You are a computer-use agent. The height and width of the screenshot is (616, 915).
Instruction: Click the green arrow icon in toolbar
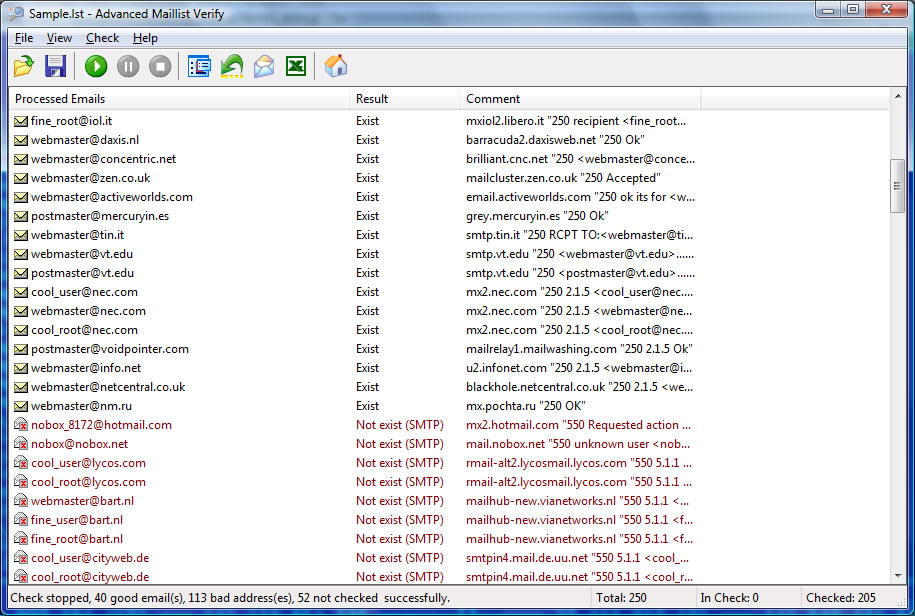(x=232, y=67)
